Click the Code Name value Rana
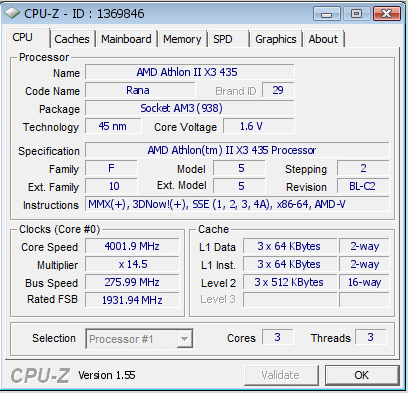Viewport: 408px width, 393px height. (140, 90)
